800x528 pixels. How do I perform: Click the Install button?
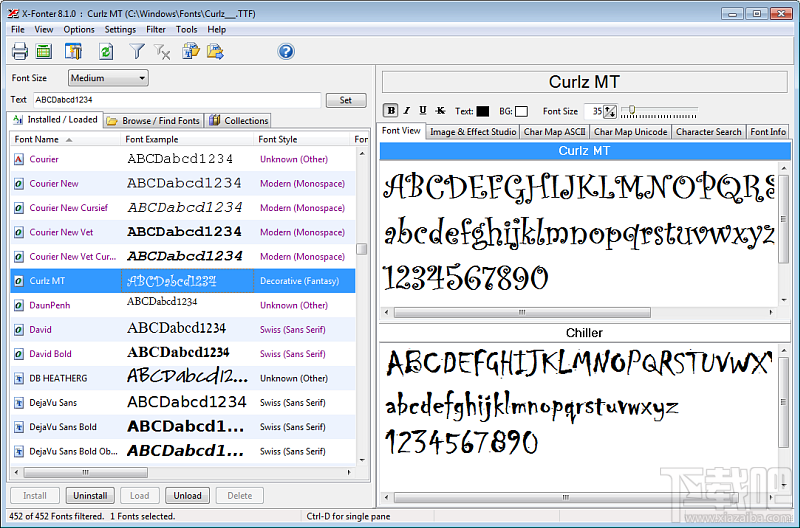35,495
